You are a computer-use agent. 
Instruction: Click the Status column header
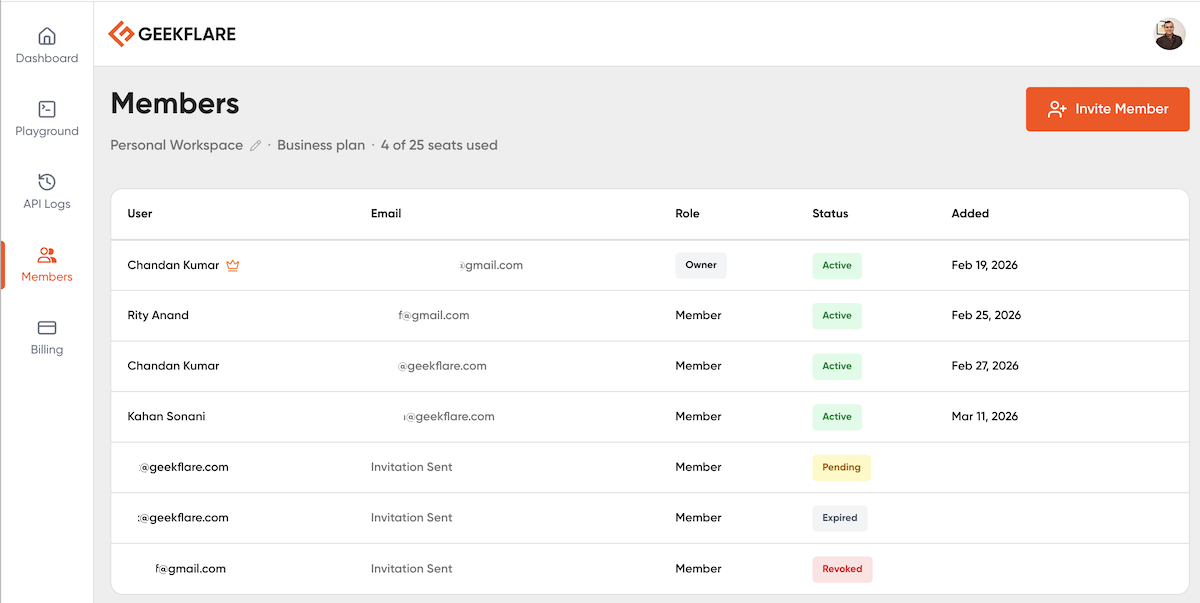coord(830,213)
